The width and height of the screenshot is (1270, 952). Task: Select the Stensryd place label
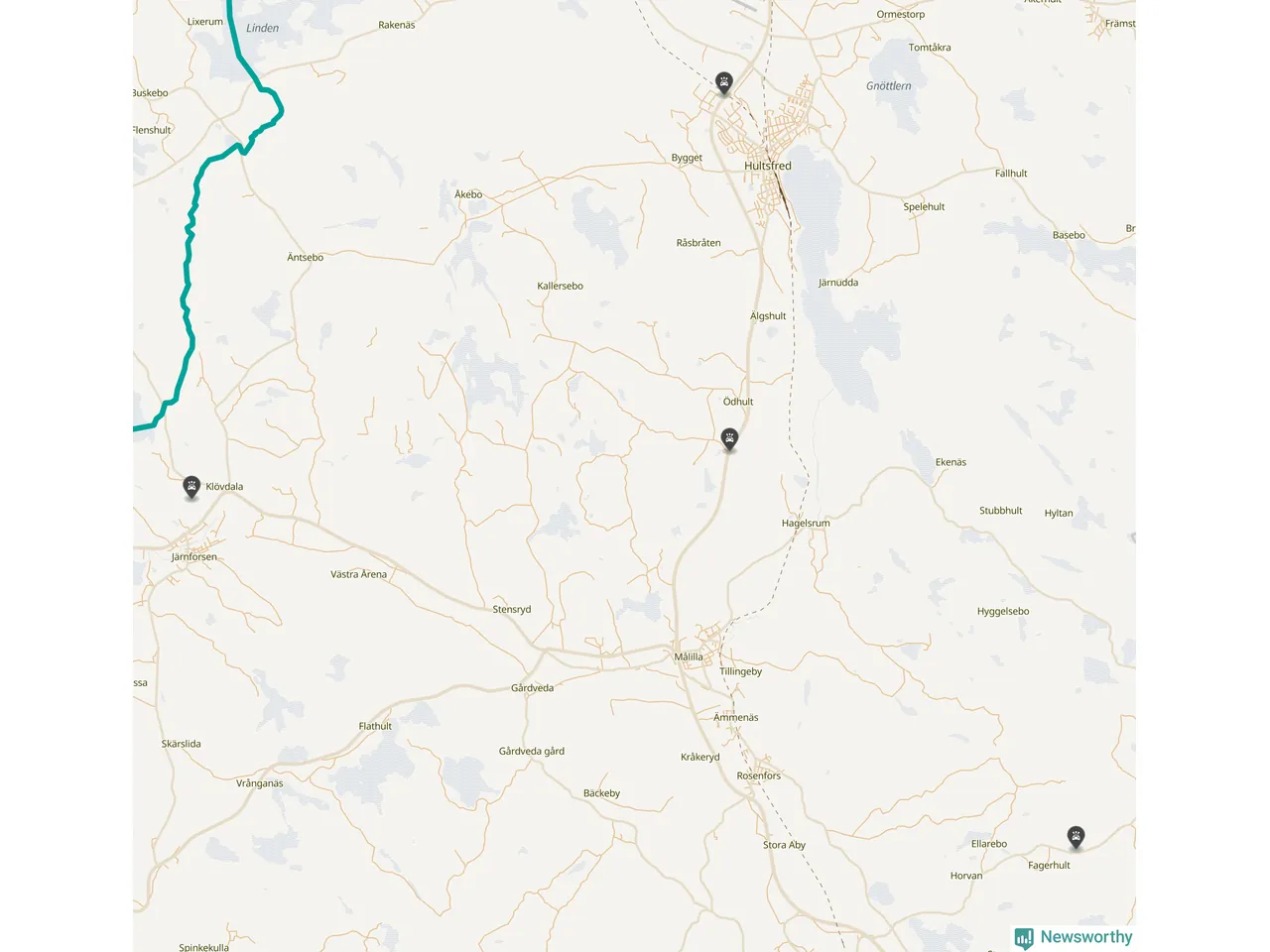pyautogui.click(x=512, y=609)
